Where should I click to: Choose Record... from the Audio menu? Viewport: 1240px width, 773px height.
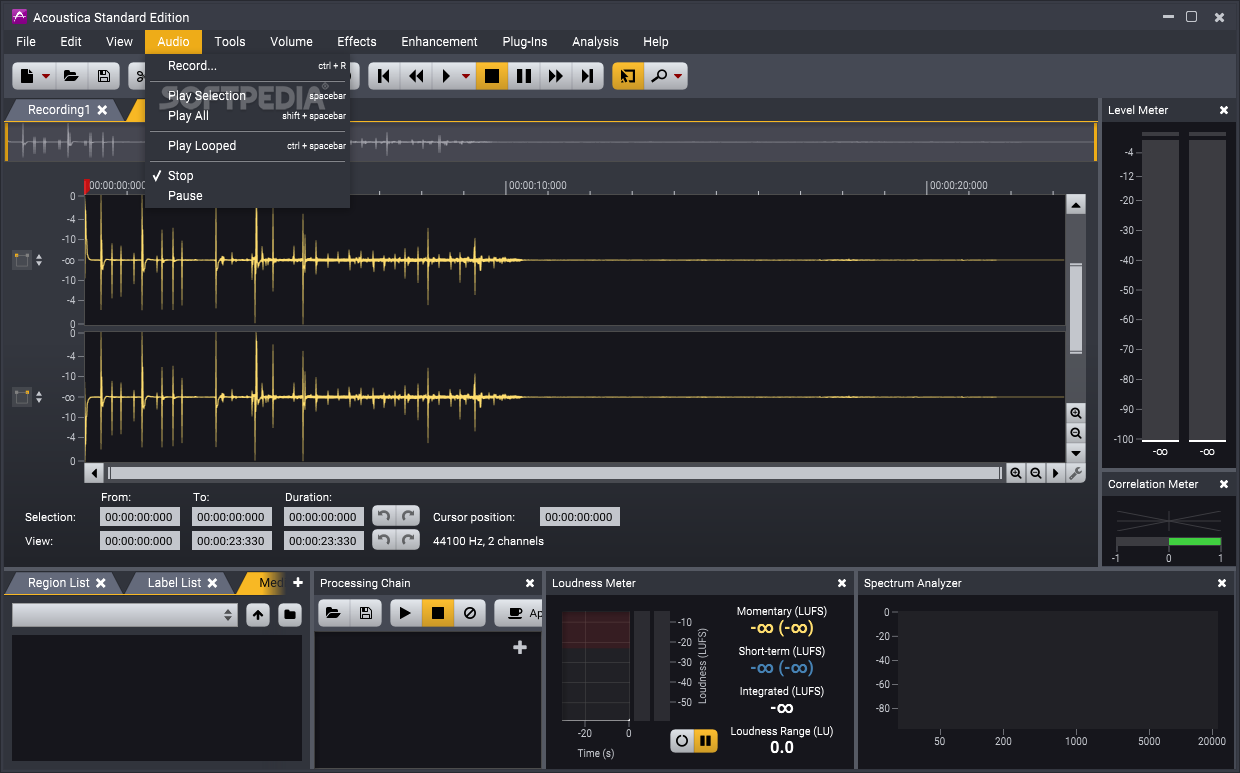[248, 66]
